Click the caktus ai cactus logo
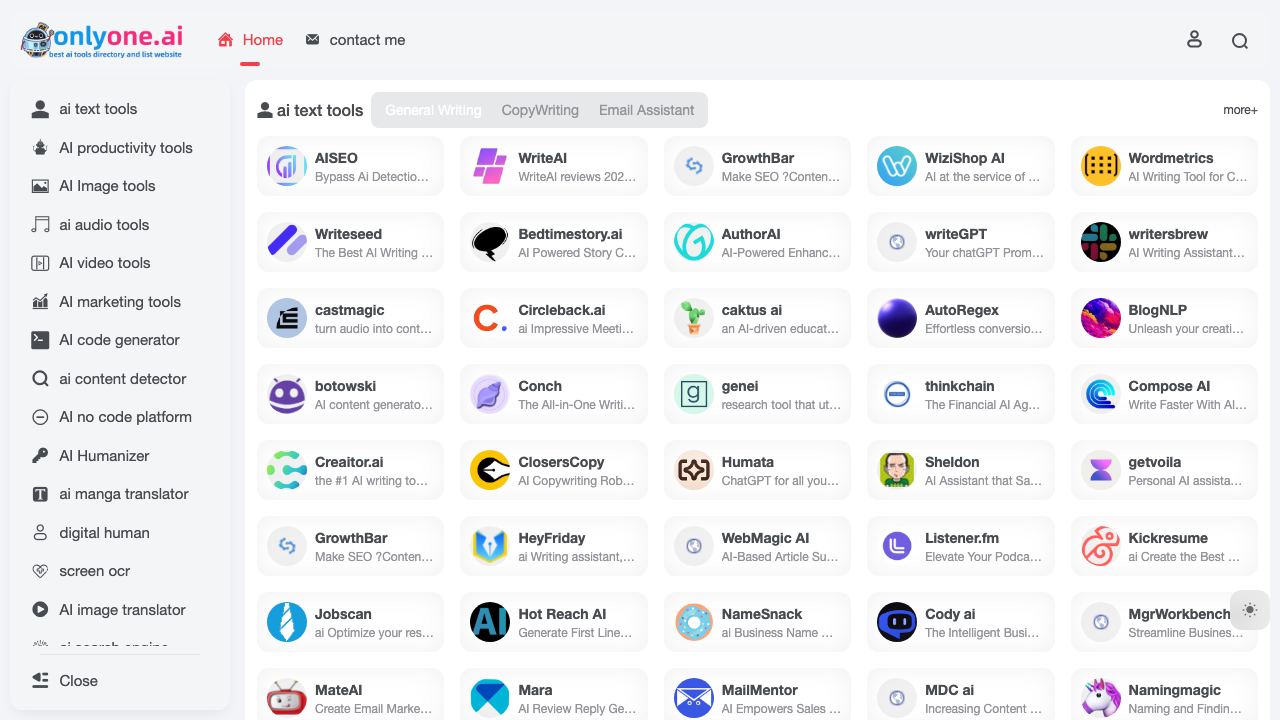The image size is (1280, 720). click(x=694, y=318)
